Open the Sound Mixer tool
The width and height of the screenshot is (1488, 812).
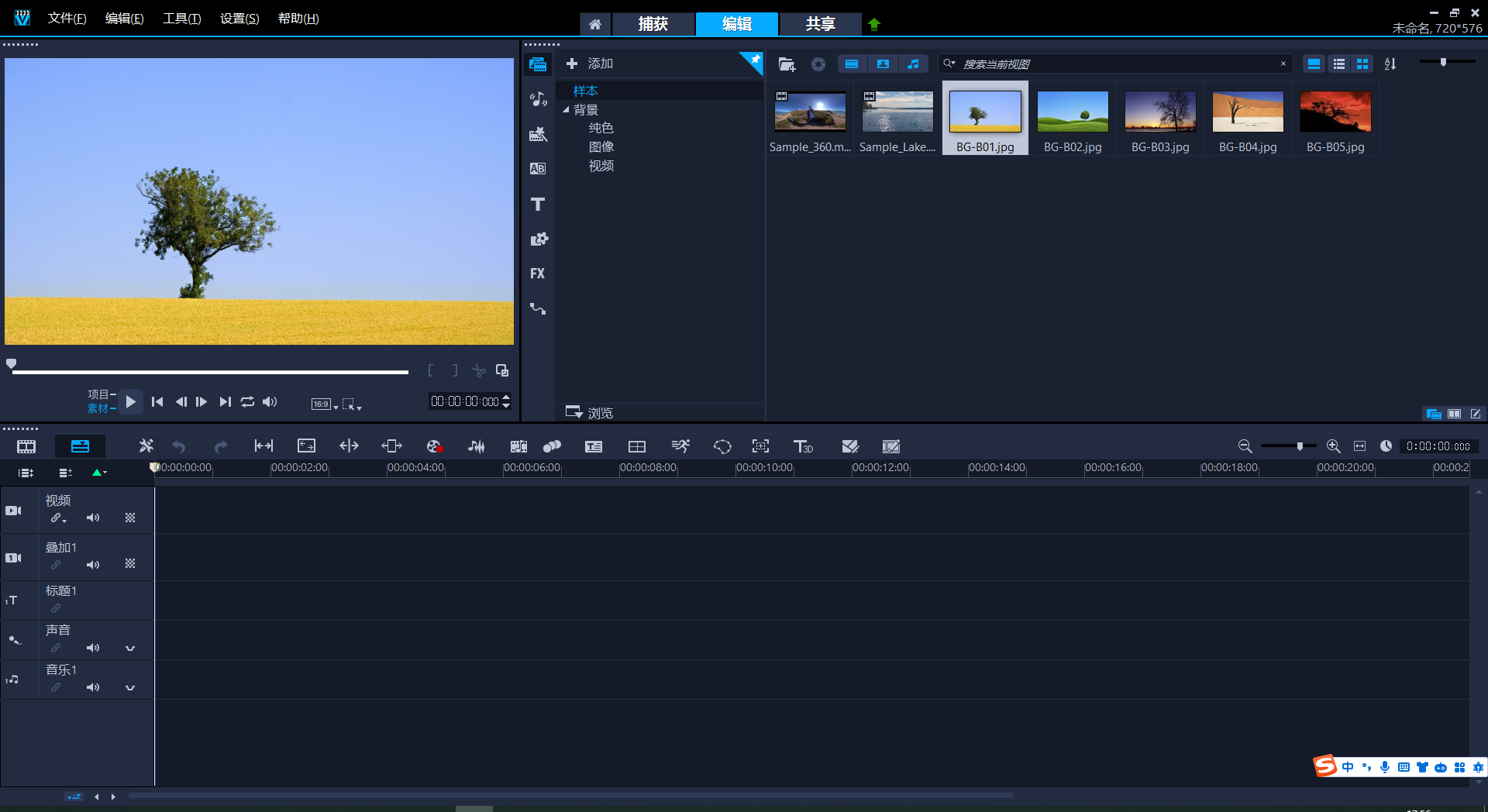click(477, 446)
